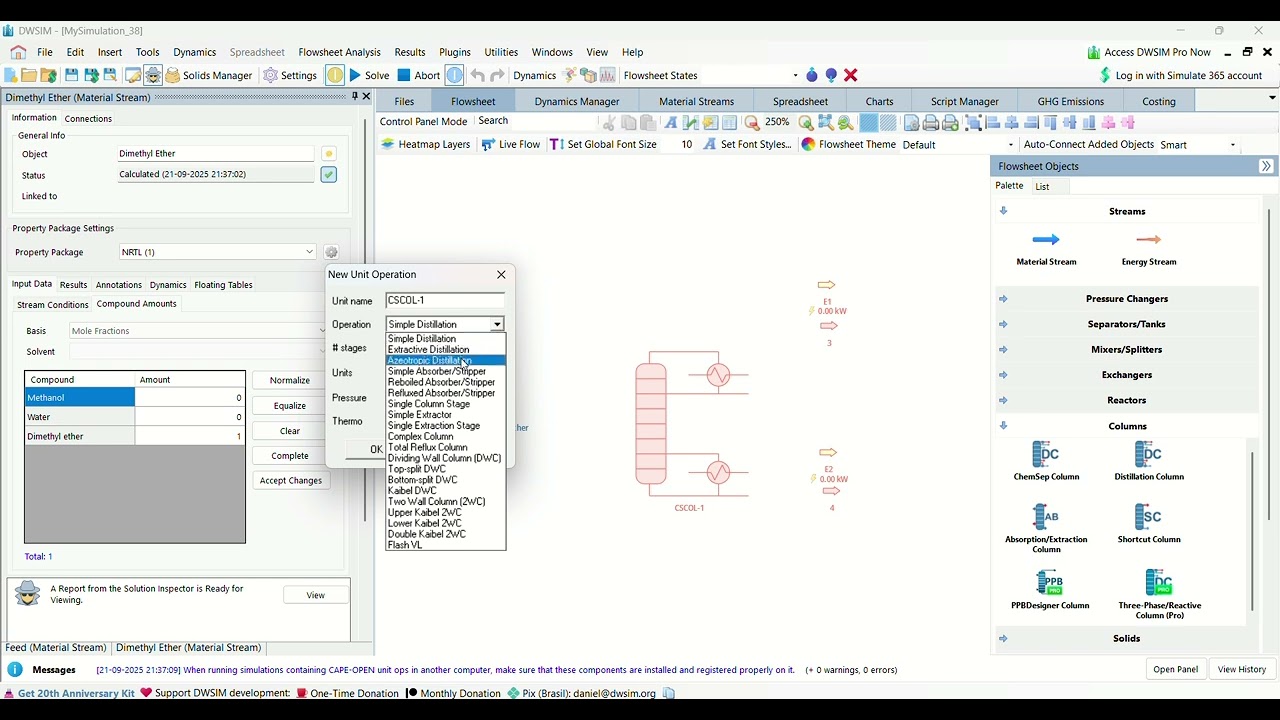Close the New Unit Operation dialog

(502, 275)
